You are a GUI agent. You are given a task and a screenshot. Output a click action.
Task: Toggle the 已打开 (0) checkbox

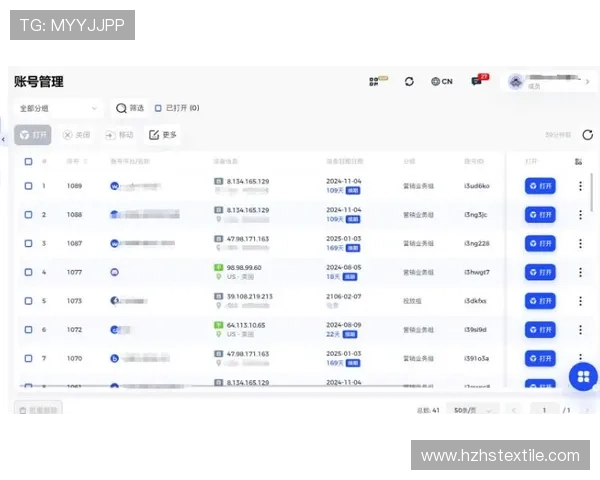pos(158,108)
